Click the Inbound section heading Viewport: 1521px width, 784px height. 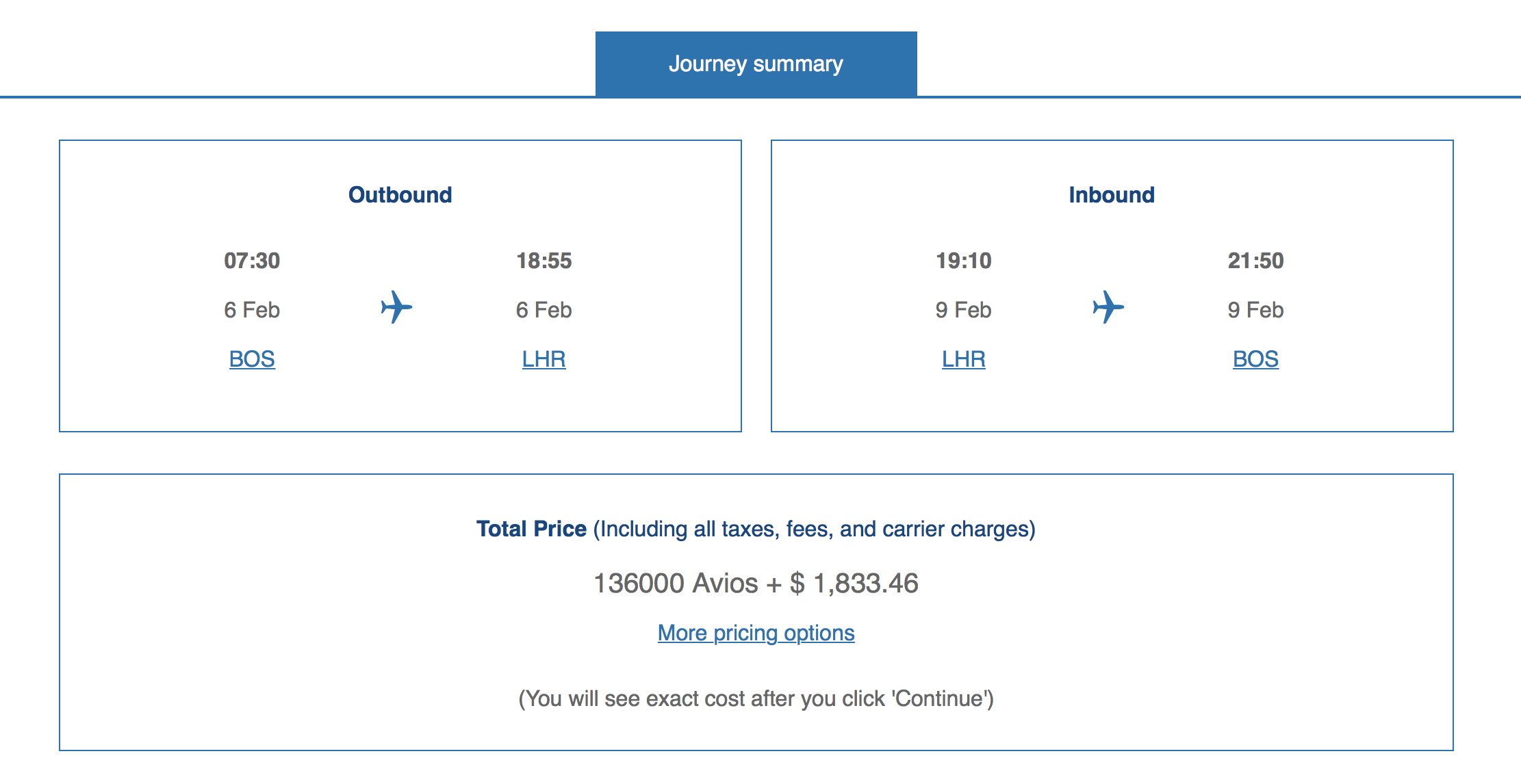(x=1111, y=195)
